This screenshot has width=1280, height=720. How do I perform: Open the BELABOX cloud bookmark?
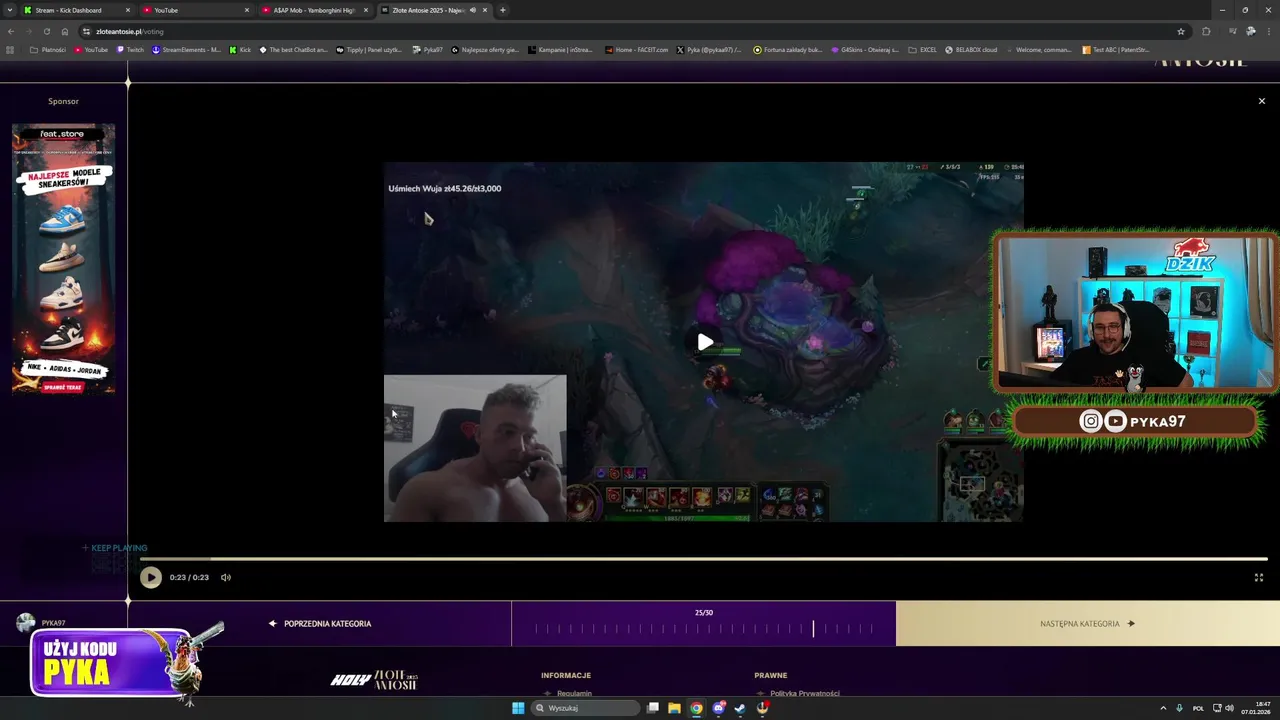[x=971, y=49]
